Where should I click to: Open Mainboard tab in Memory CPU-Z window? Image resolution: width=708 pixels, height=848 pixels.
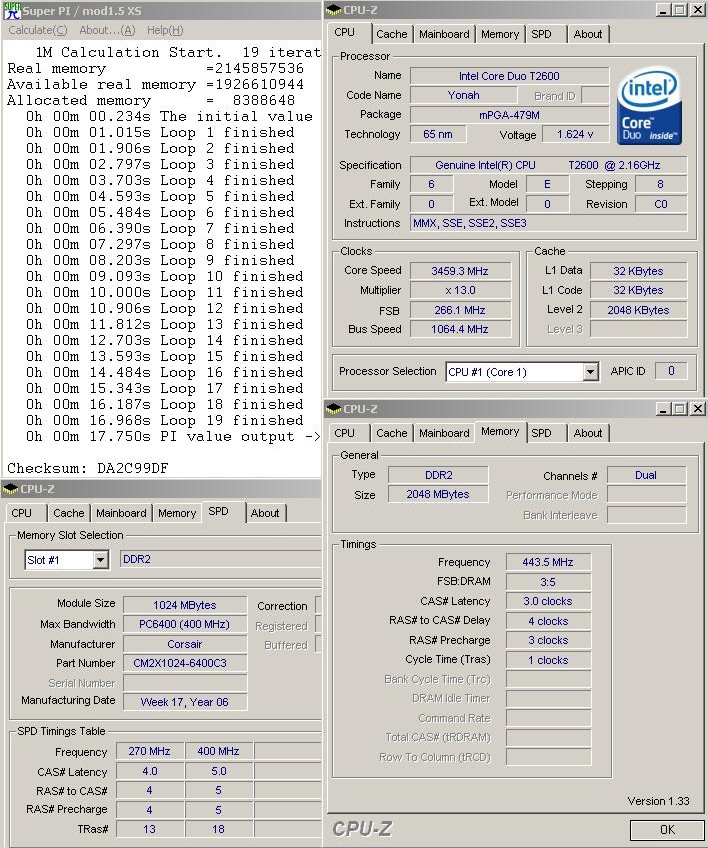point(444,433)
